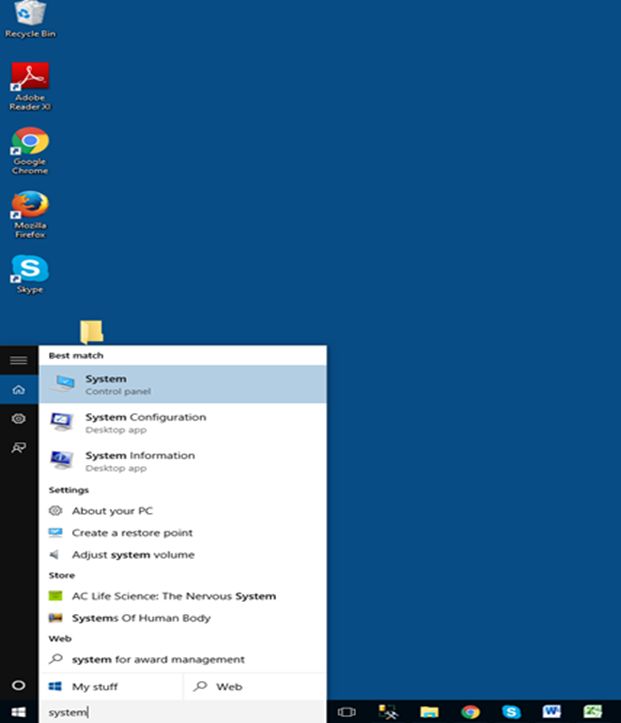
Task: Click the 'Web' section header text
Action: point(60,639)
